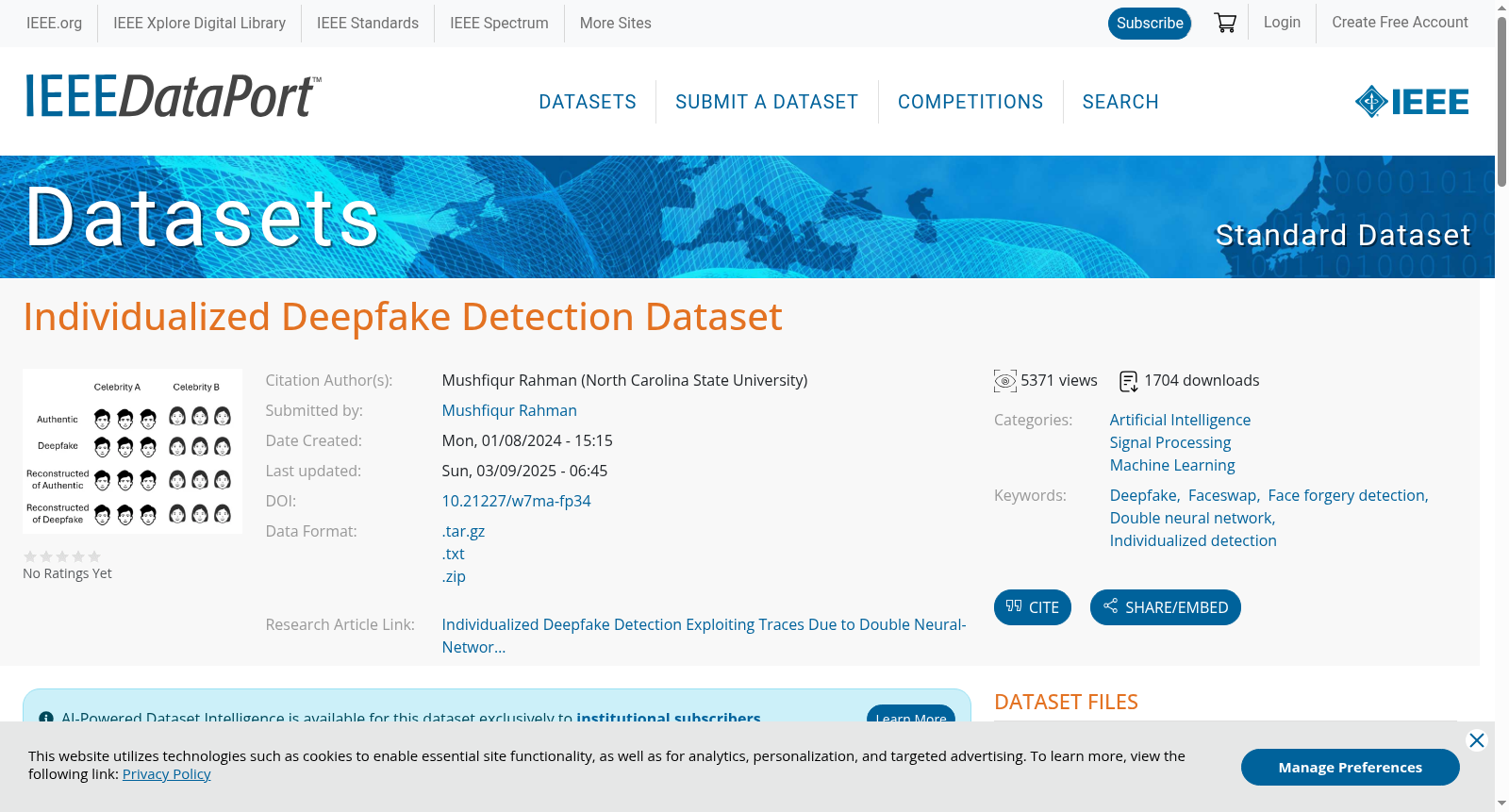Expand the More Sites menu

615,24
